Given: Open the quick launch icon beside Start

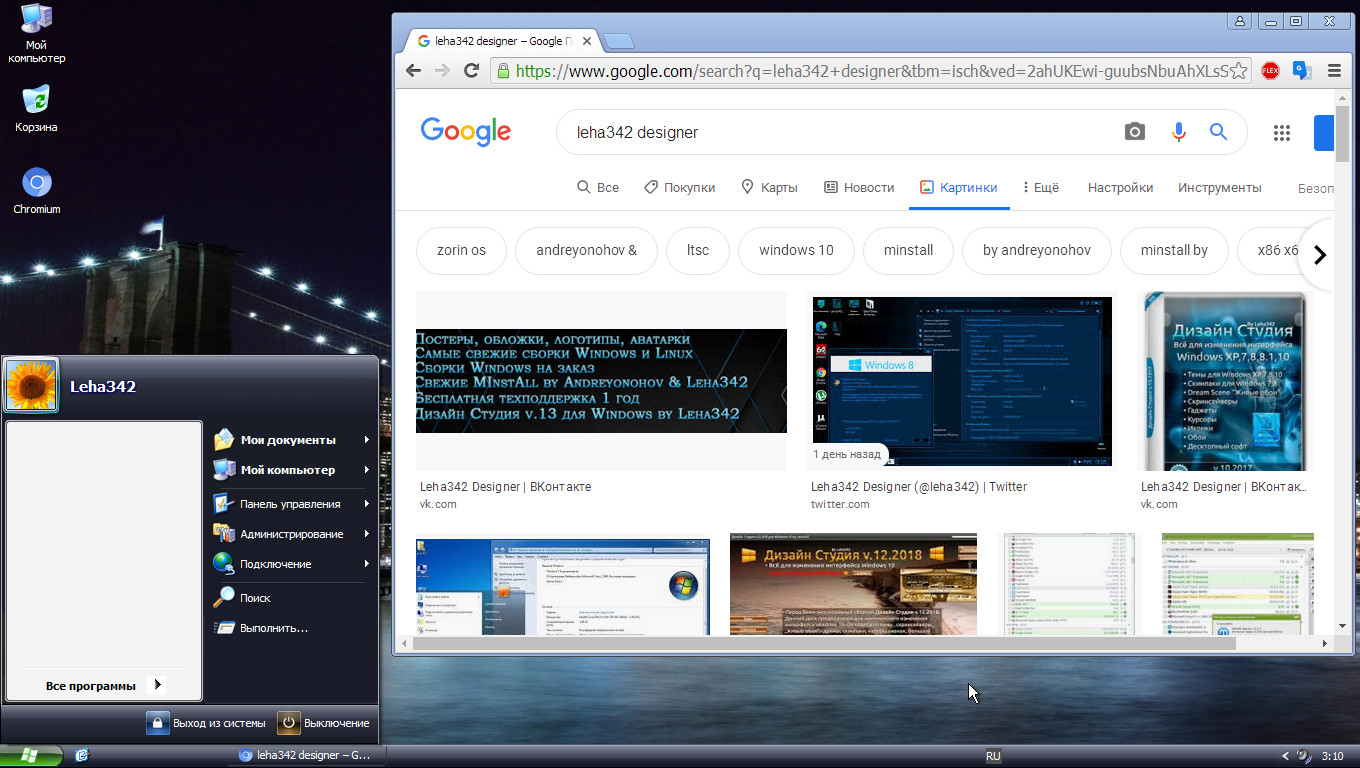Looking at the screenshot, I should pyautogui.click(x=82, y=756).
